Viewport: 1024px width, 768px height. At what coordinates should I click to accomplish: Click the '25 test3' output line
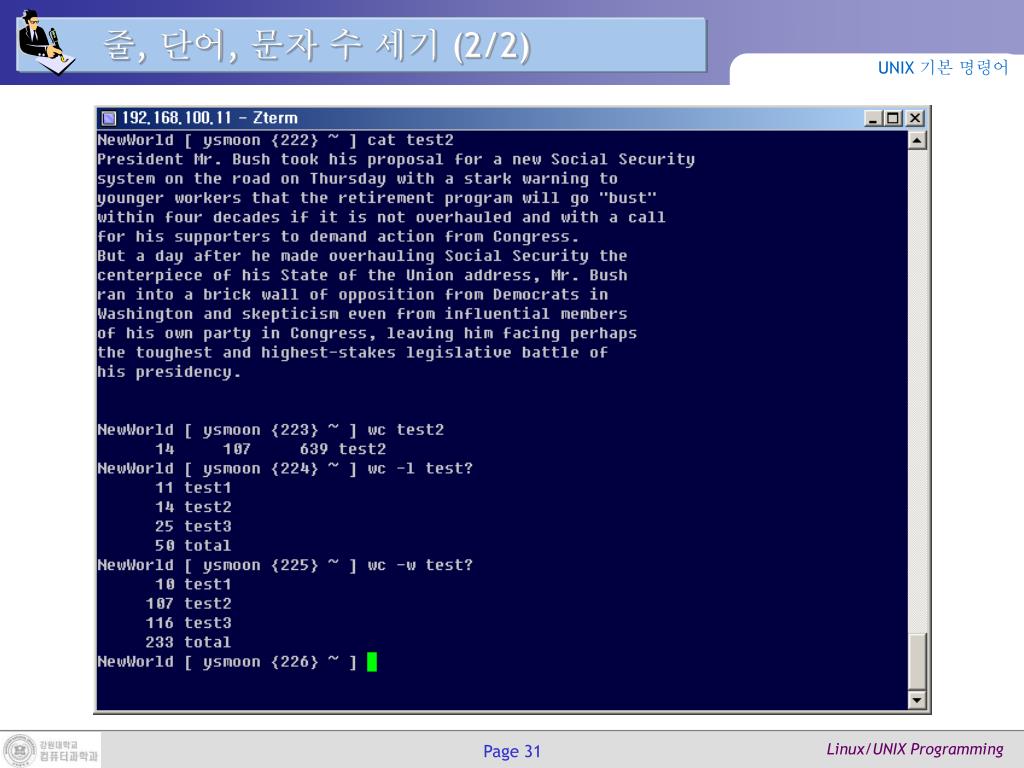point(193,526)
